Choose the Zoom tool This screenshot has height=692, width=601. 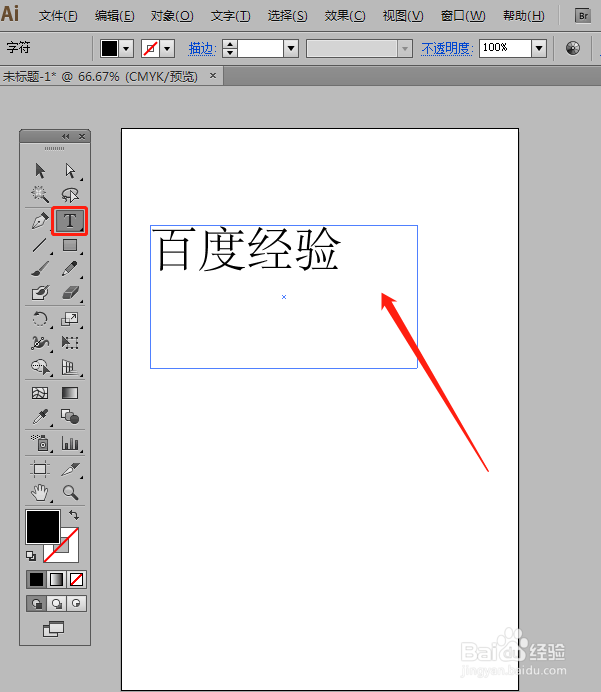[70, 493]
